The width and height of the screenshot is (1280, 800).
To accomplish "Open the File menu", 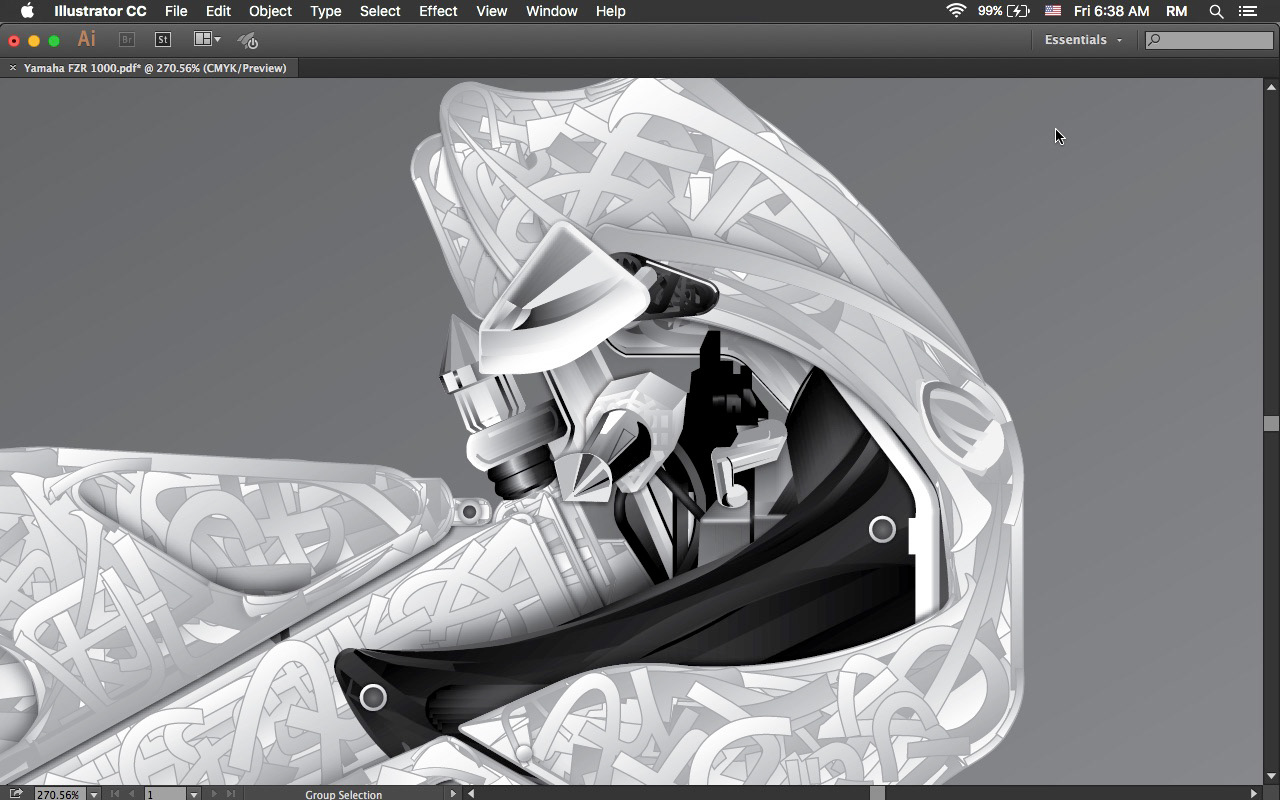I will coord(176,11).
